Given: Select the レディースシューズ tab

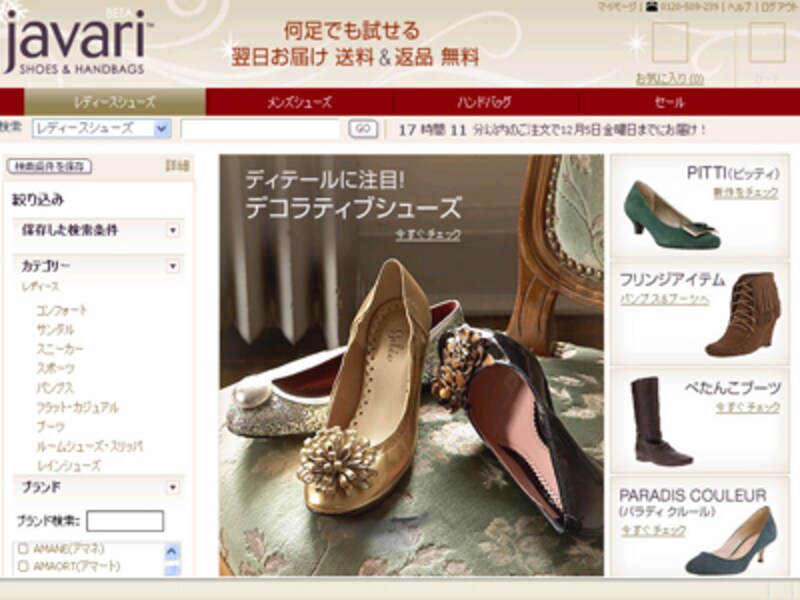Looking at the screenshot, I should coord(115,102).
